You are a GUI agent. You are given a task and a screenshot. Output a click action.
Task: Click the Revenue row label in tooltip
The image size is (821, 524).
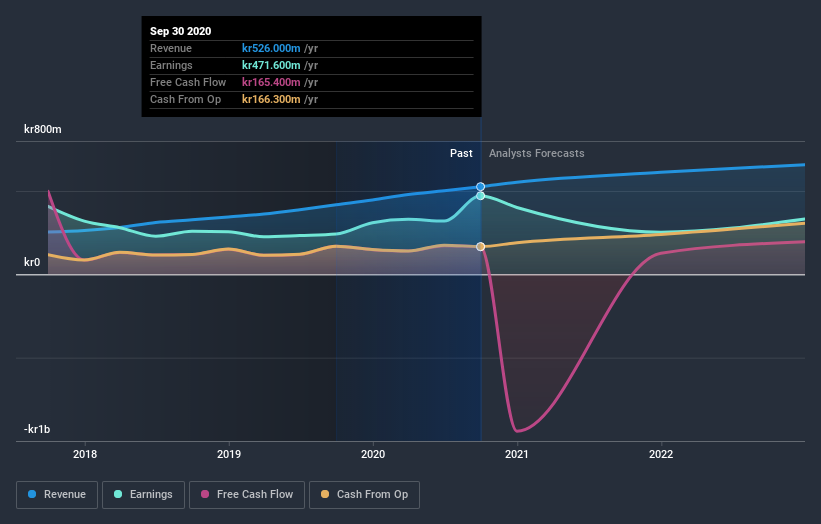(x=171, y=48)
